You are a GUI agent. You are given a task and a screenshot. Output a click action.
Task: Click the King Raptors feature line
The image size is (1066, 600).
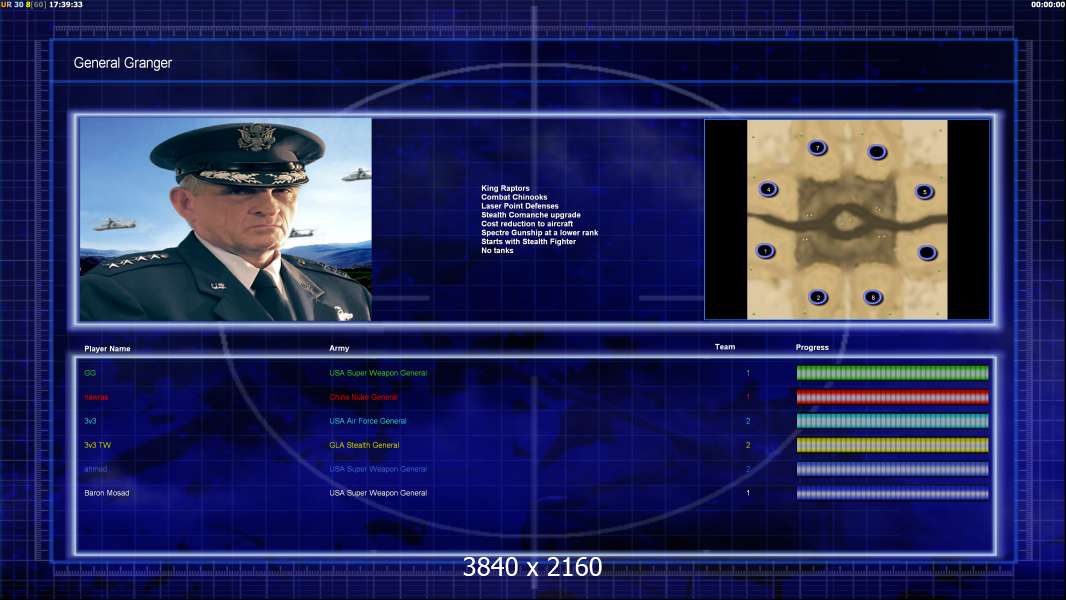click(x=505, y=188)
